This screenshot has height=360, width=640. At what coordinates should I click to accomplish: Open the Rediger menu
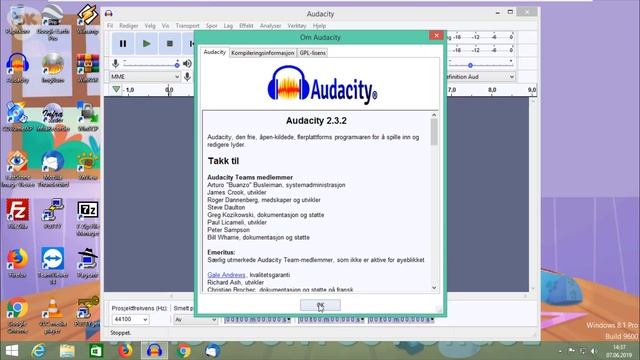129,26
